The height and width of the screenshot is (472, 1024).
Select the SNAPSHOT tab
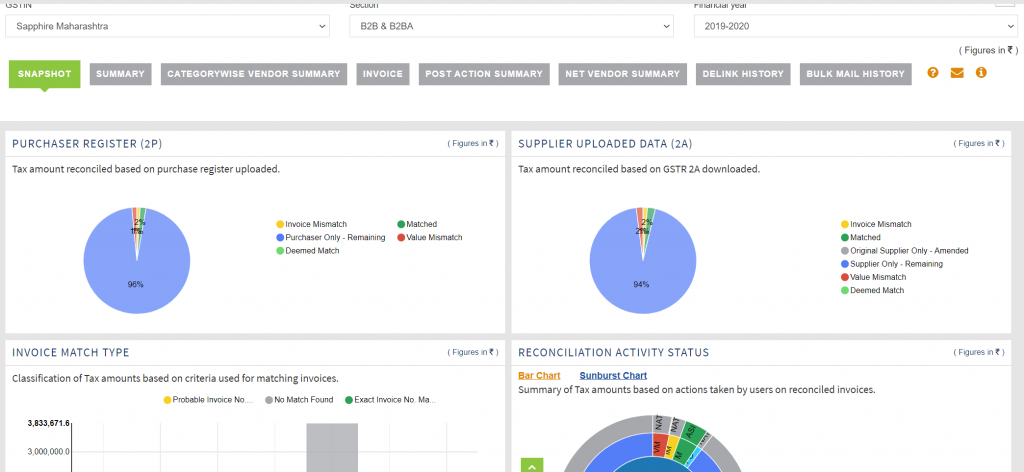click(44, 74)
